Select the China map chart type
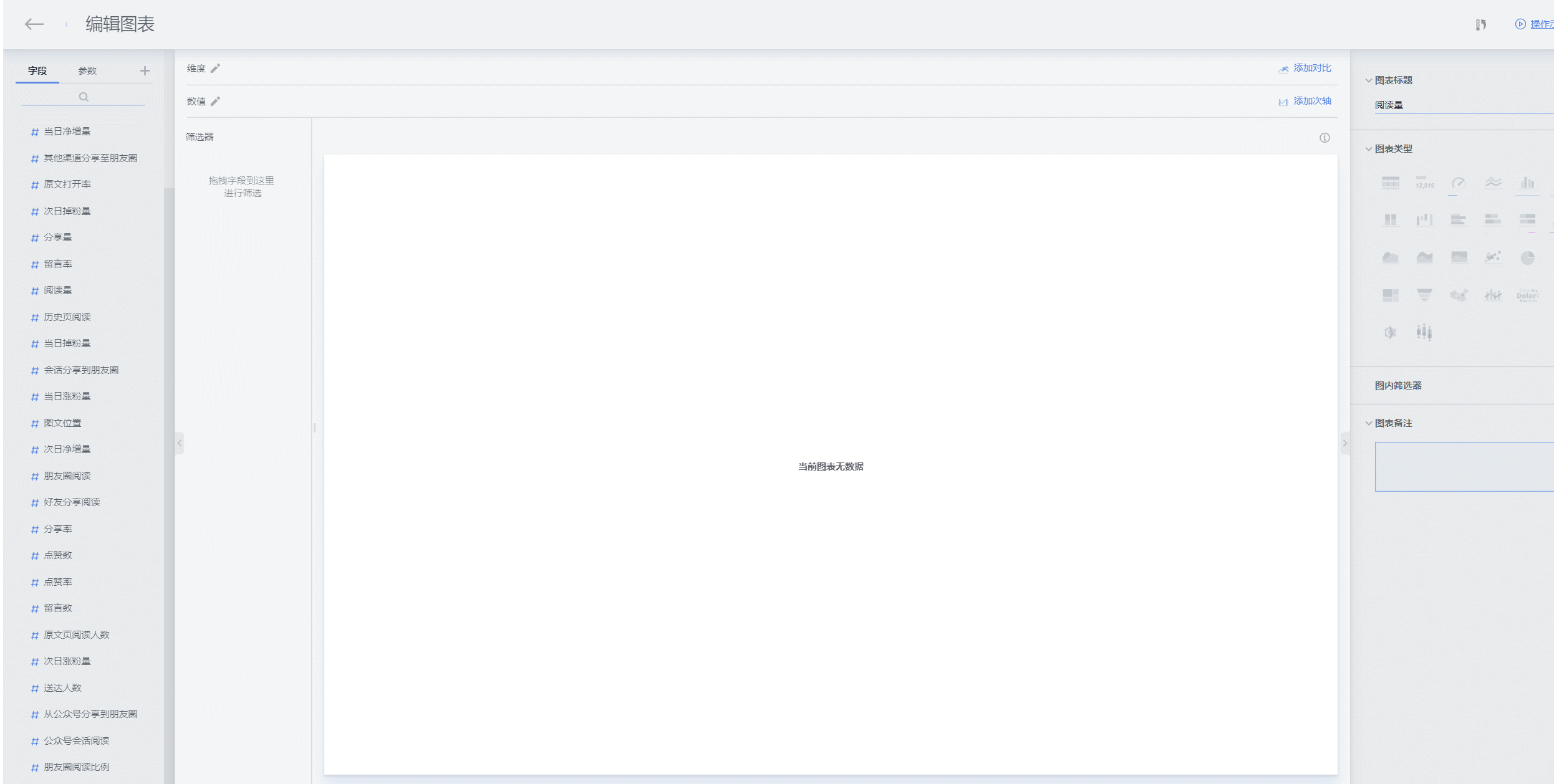Image resolution: width=1554 pixels, height=784 pixels. point(1458,295)
